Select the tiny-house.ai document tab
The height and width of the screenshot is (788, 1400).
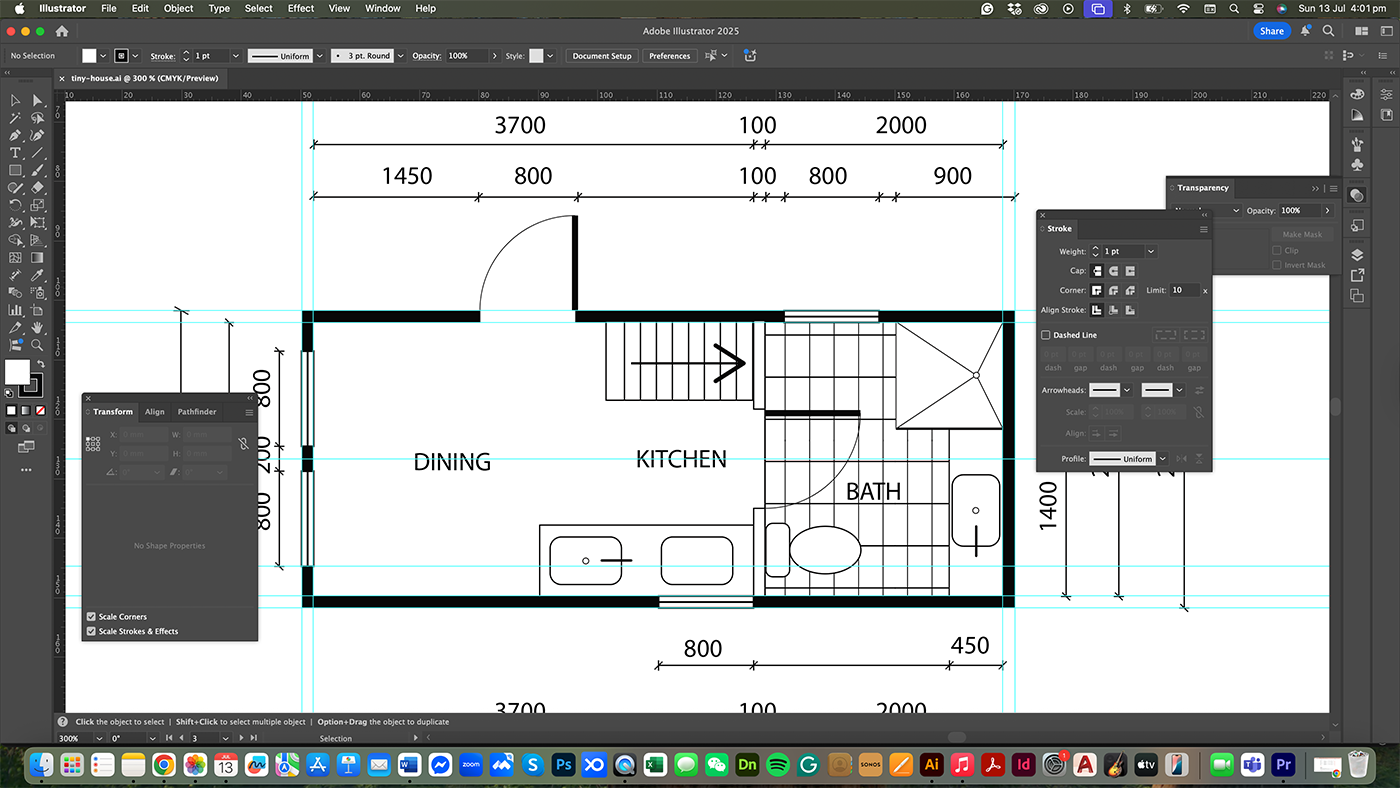(x=145, y=78)
